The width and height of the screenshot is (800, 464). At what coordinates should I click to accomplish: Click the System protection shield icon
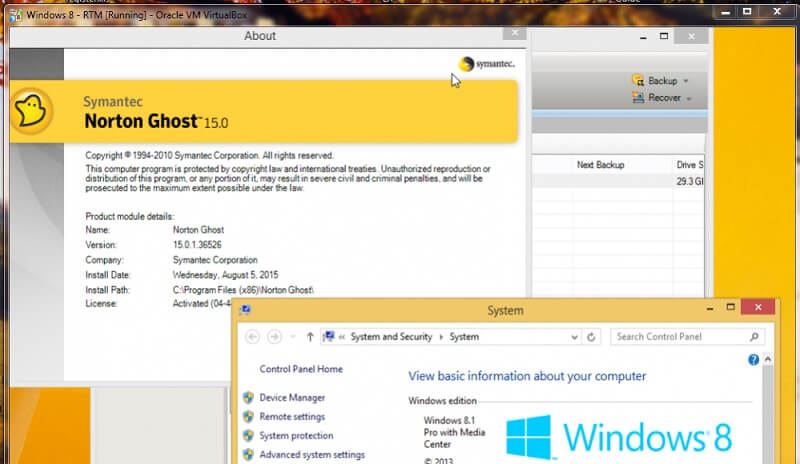pos(248,435)
